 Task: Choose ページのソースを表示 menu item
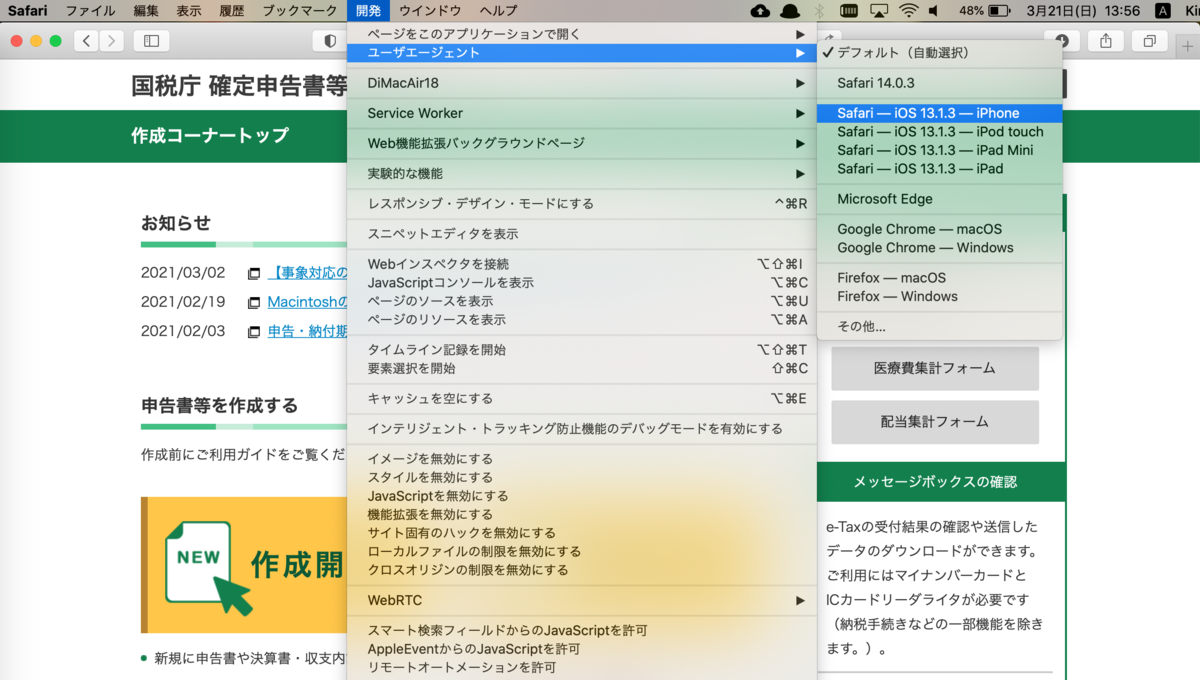pyautogui.click(x=582, y=301)
